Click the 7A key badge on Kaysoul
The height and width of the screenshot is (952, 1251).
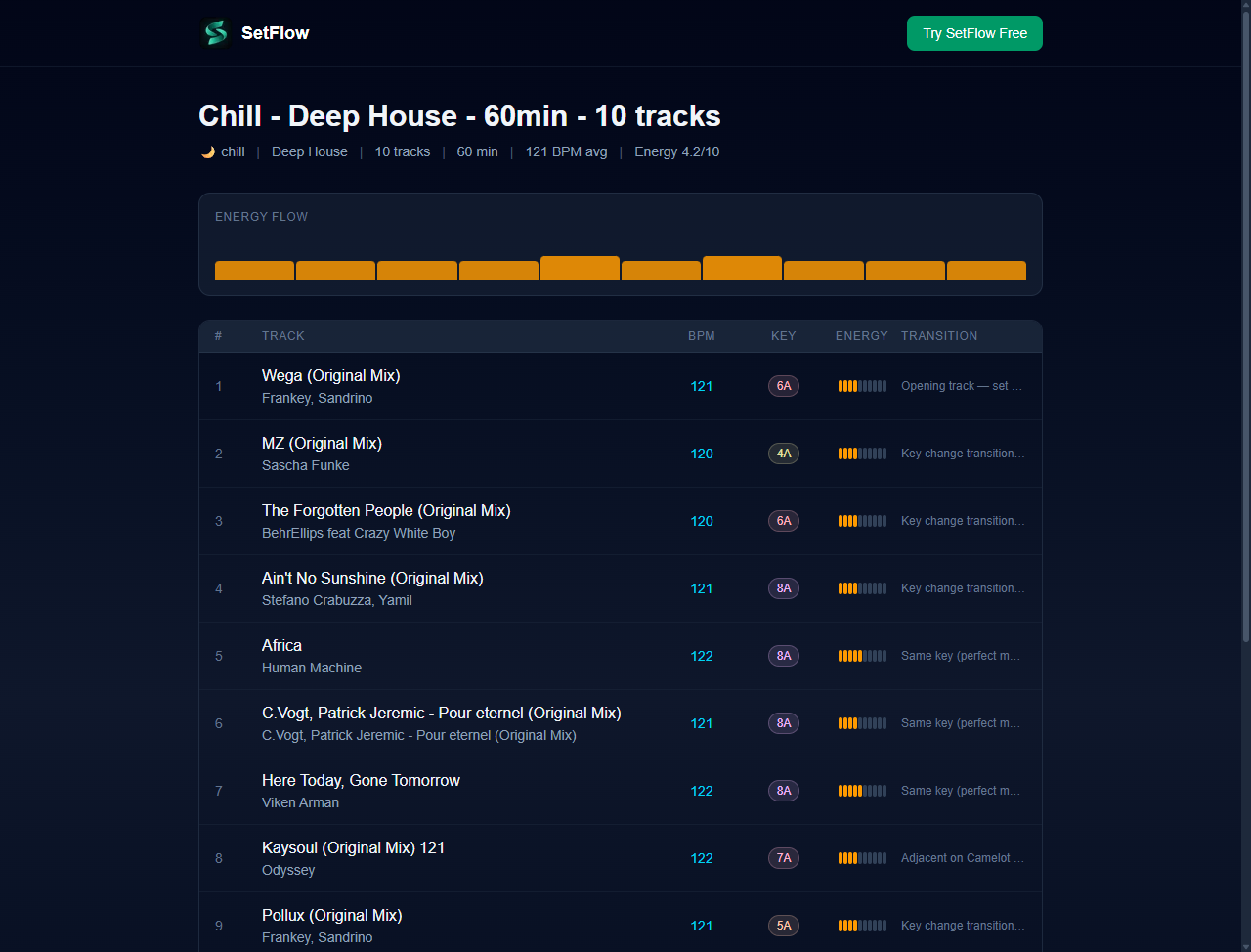783,857
